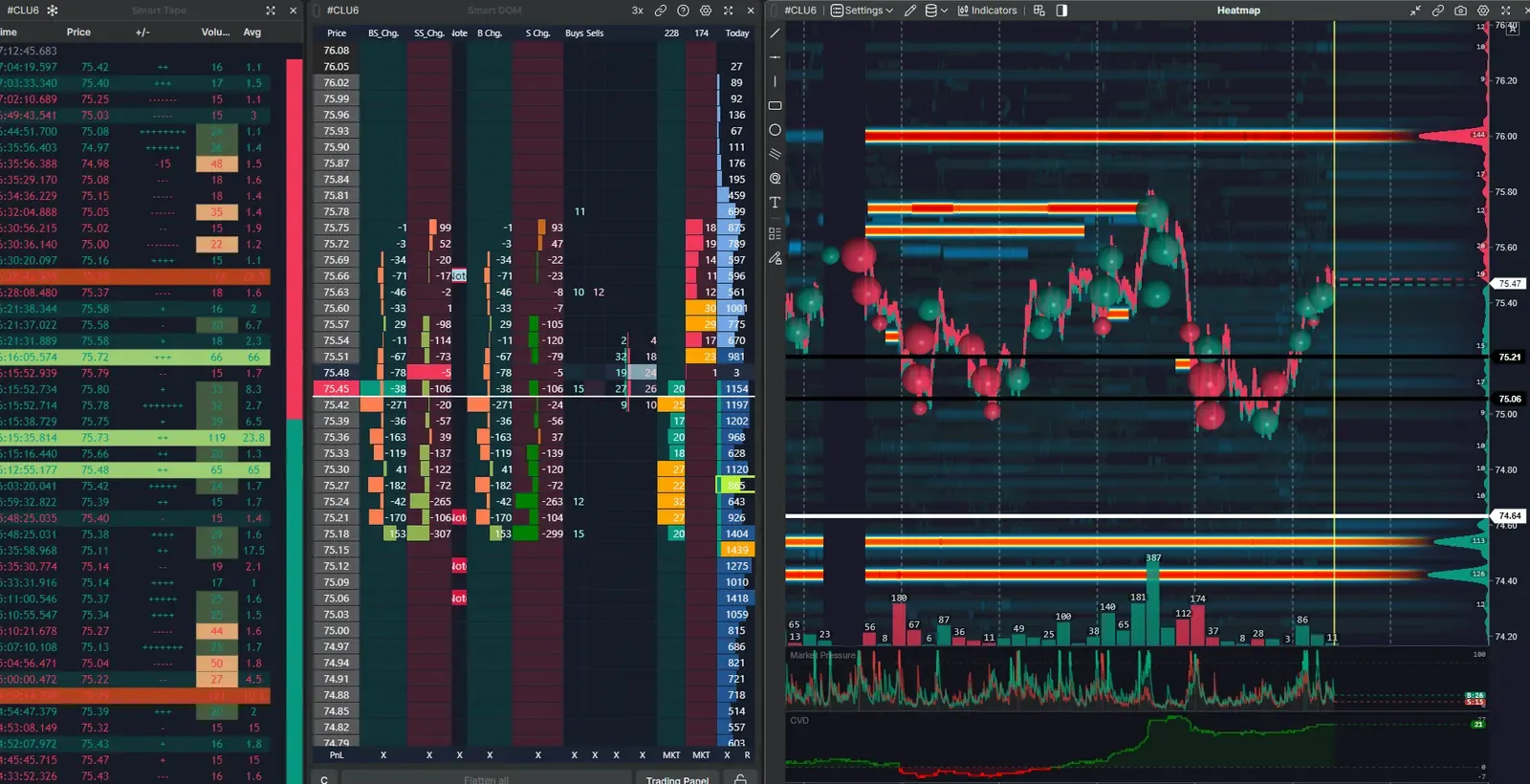Select the trend line drawing tool

[775, 33]
